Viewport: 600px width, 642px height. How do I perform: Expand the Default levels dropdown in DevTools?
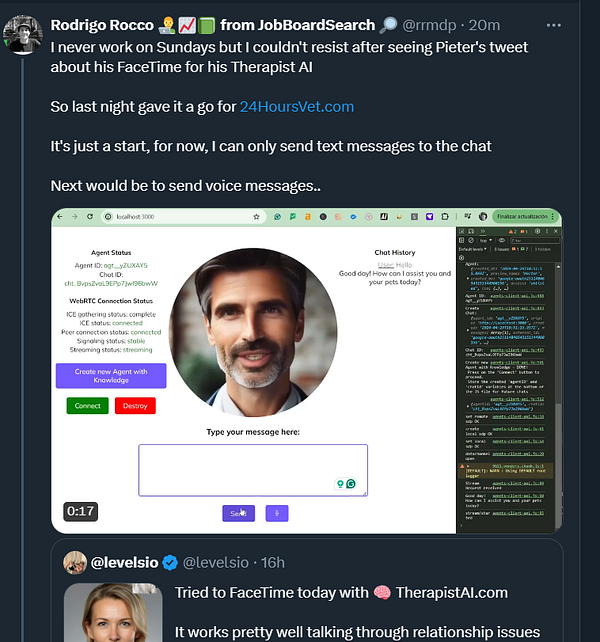point(473,249)
